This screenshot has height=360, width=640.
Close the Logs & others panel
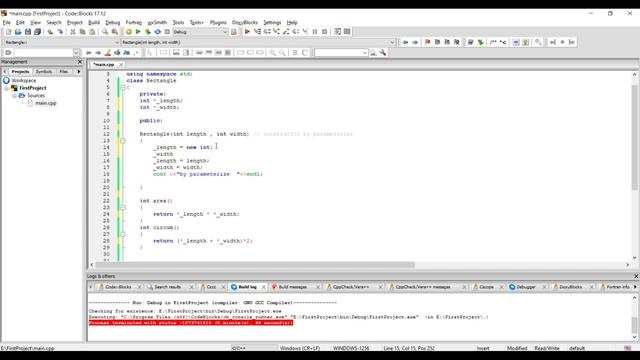pos(636,276)
